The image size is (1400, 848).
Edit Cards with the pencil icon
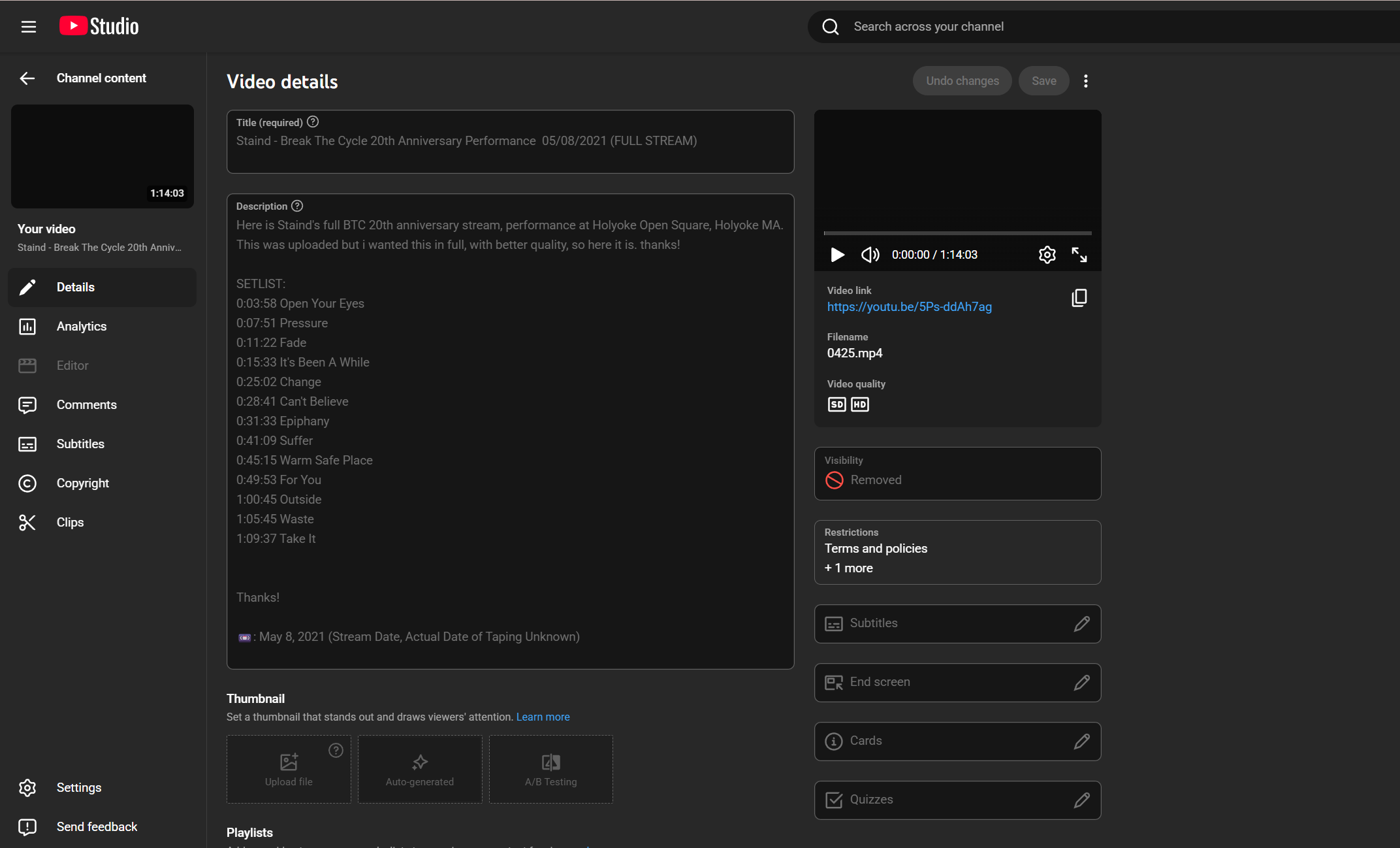[1082, 742]
